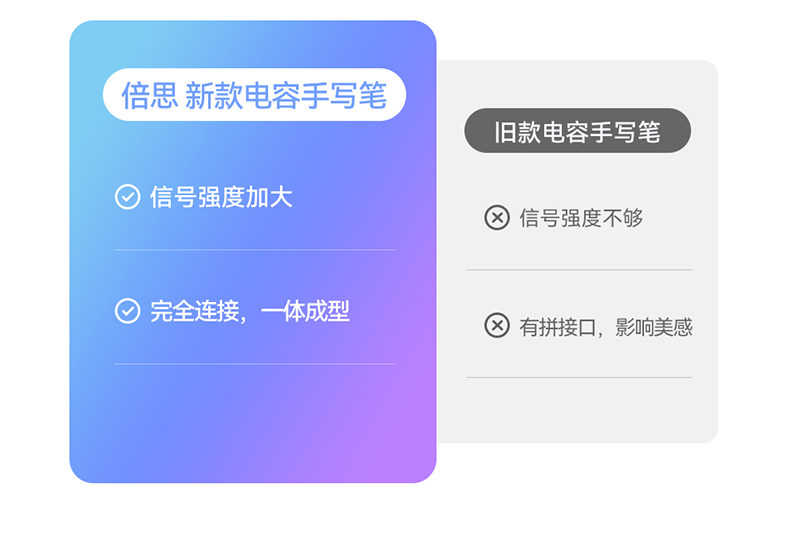Click the 有拼接口,影响美感 drawback text
Screen dimensions: 790x560
(x=606, y=327)
